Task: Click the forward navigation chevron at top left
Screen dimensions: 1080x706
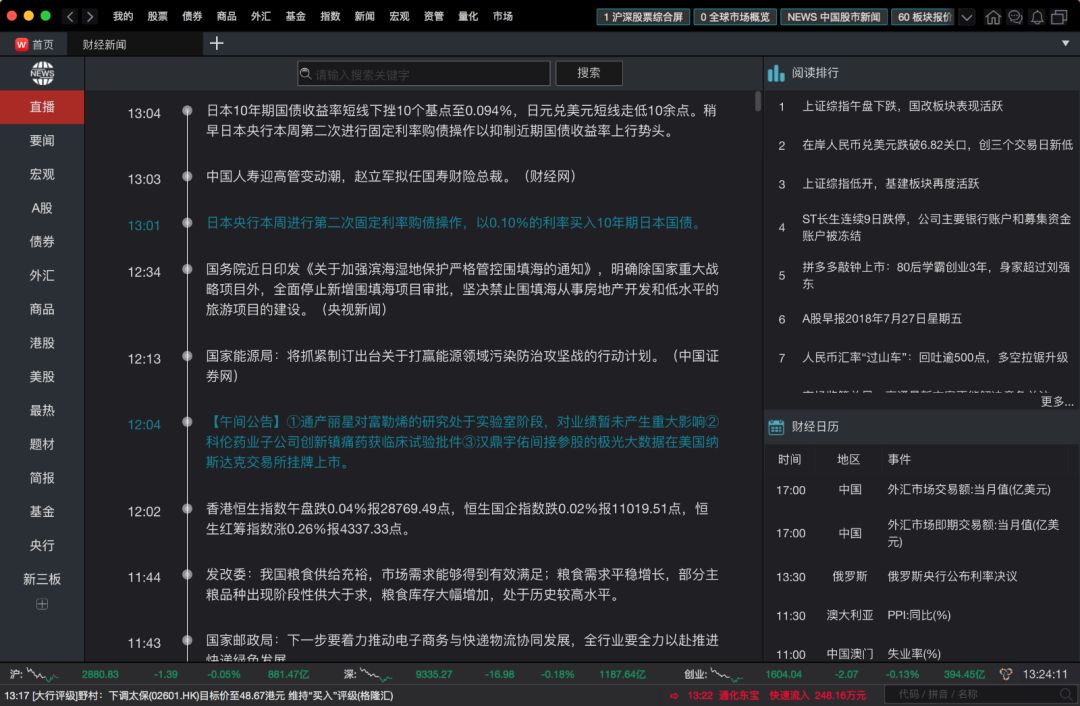Action: [88, 16]
